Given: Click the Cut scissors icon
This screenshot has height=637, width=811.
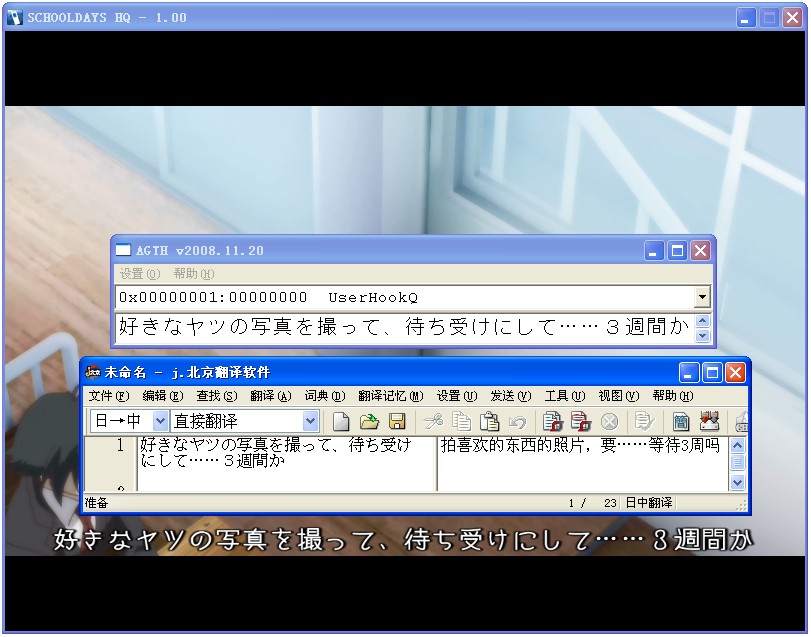Looking at the screenshot, I should click(432, 421).
